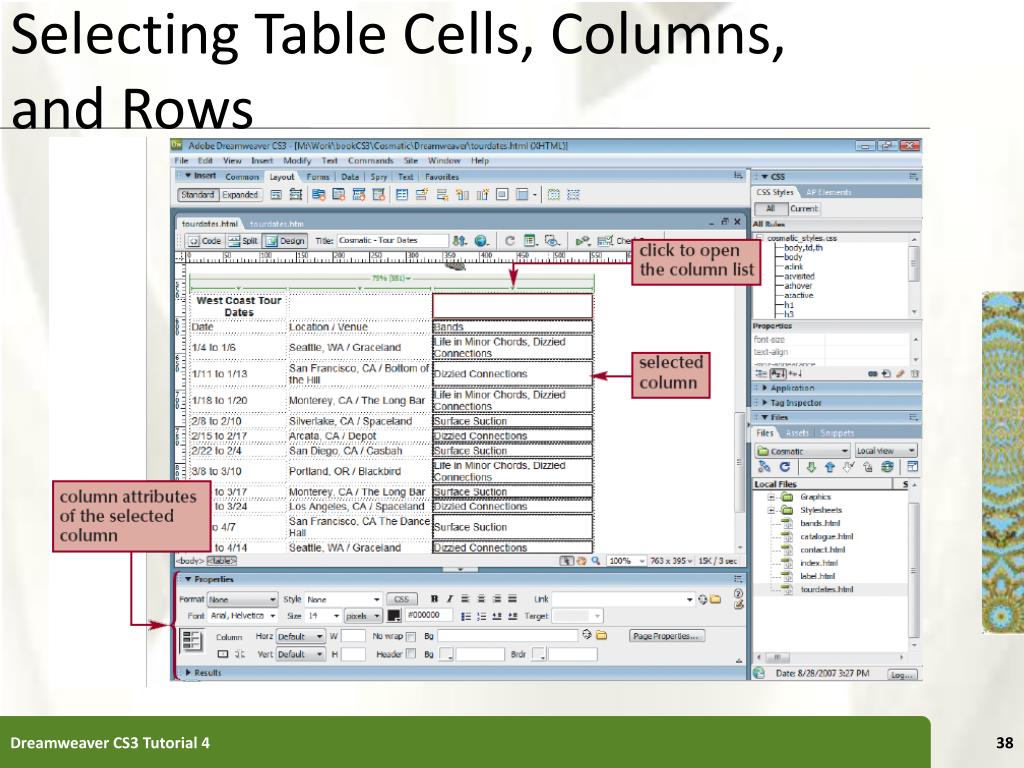Open the Style dropdown
The width and height of the screenshot is (1024, 768).
(x=343, y=600)
